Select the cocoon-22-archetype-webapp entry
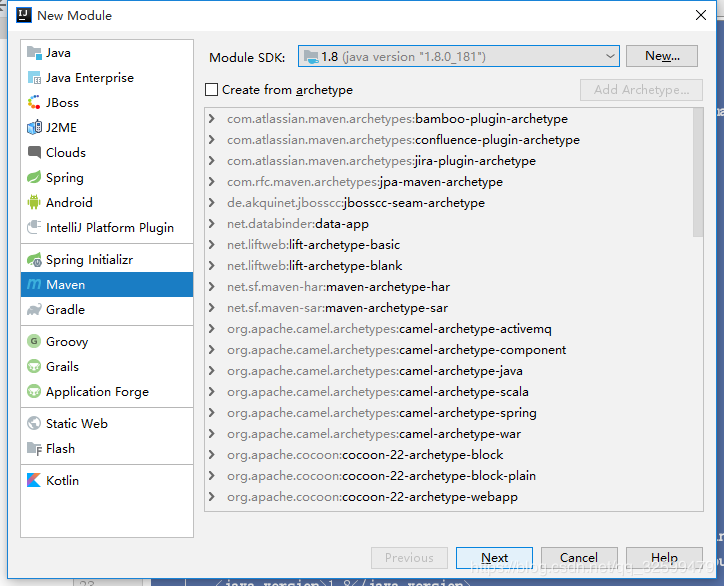724x586 pixels. (x=372, y=497)
